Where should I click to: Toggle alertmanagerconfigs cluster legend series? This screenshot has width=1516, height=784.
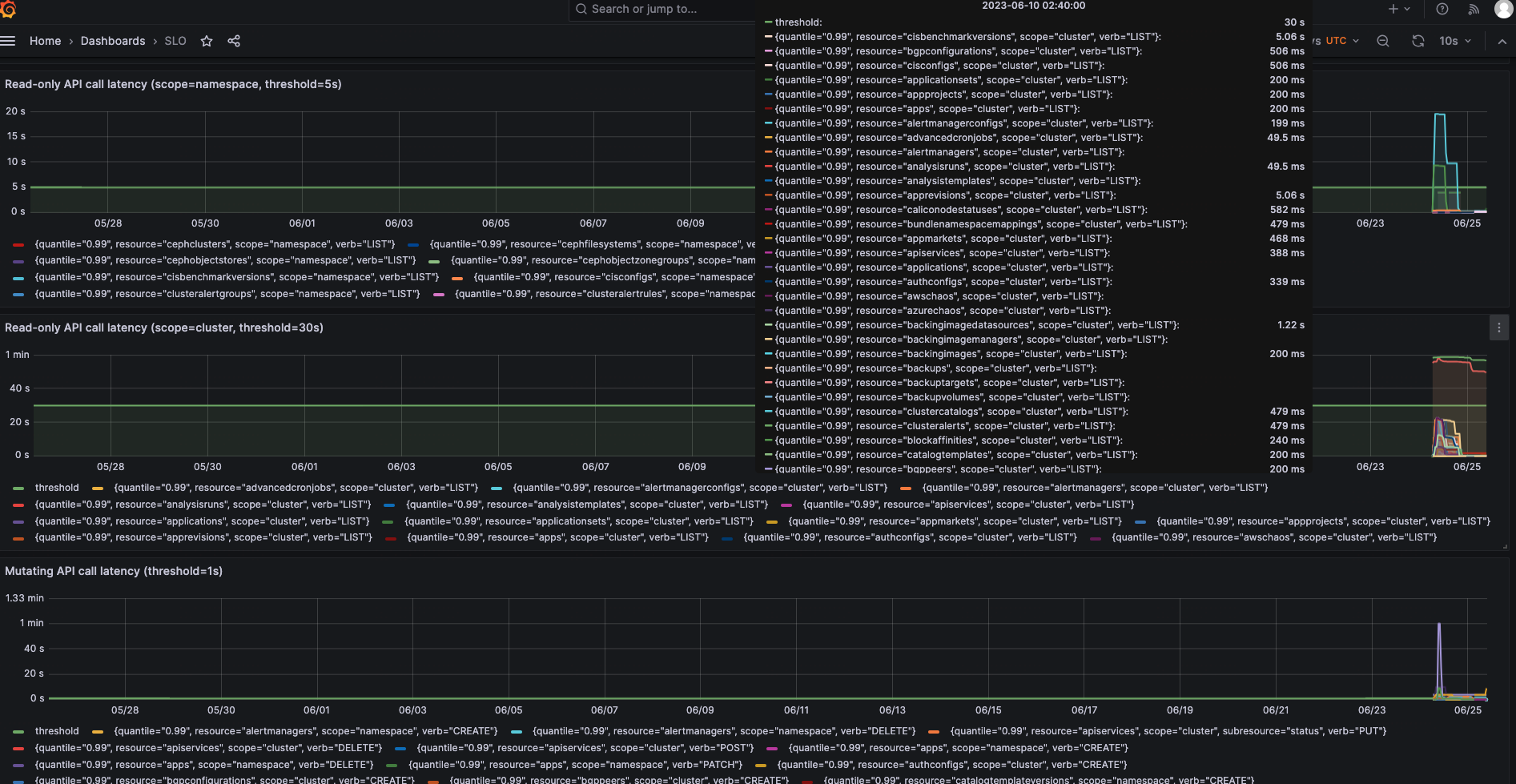point(700,488)
